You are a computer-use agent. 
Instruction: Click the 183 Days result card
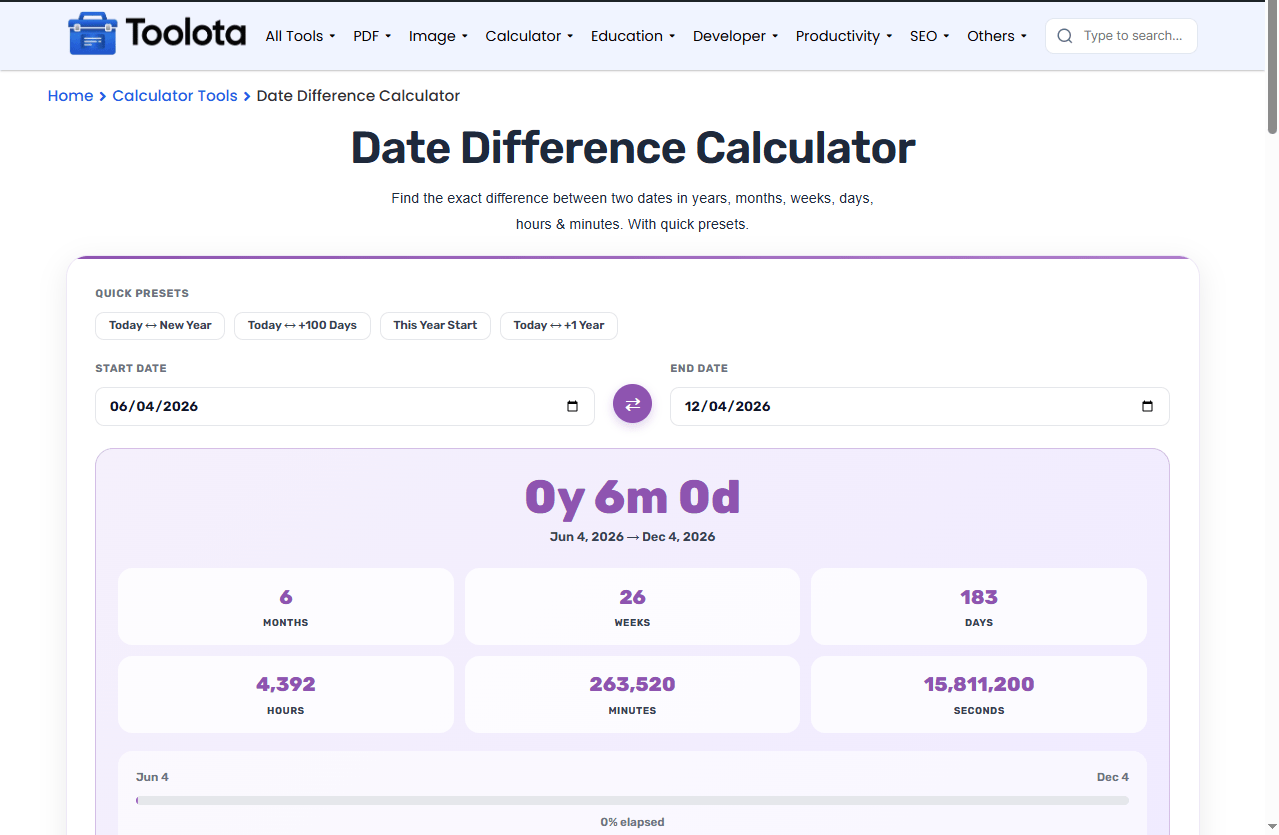pyautogui.click(x=979, y=607)
